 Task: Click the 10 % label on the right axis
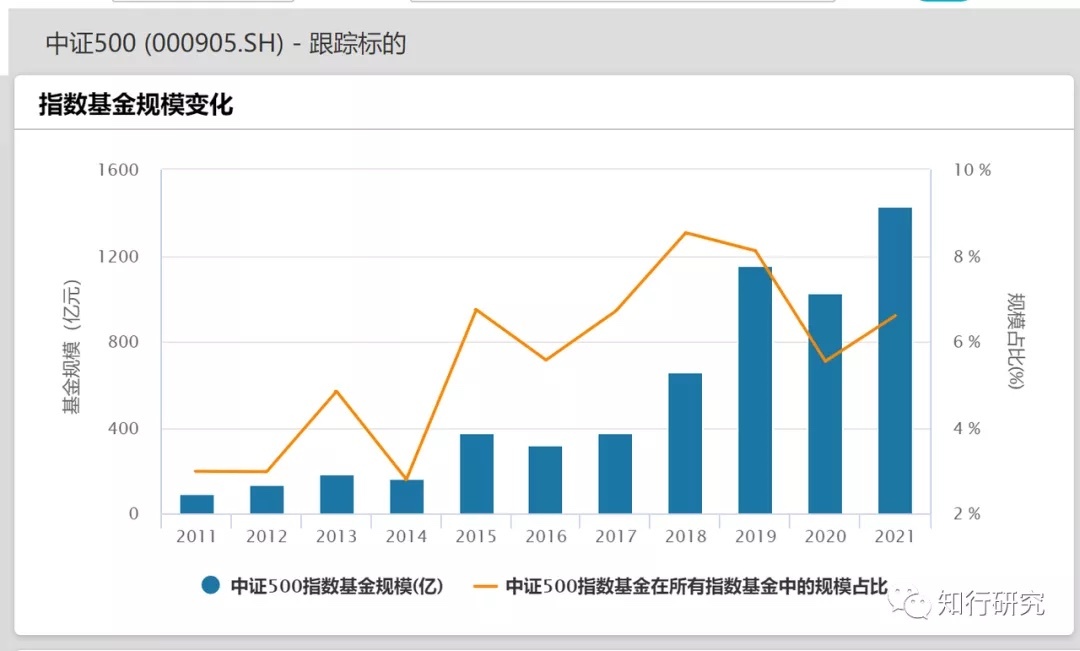tap(972, 171)
